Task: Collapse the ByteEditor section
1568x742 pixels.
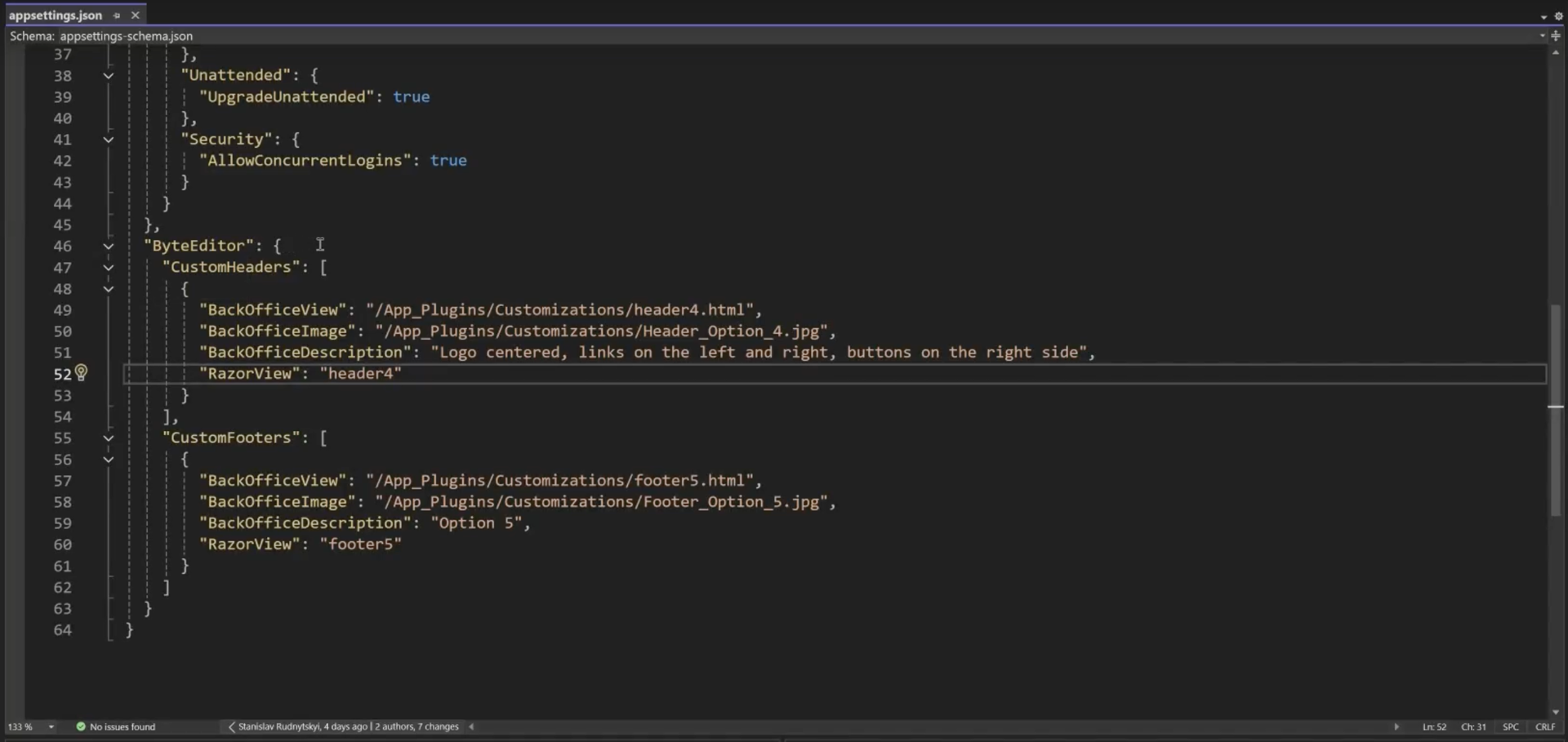Action: click(108, 247)
